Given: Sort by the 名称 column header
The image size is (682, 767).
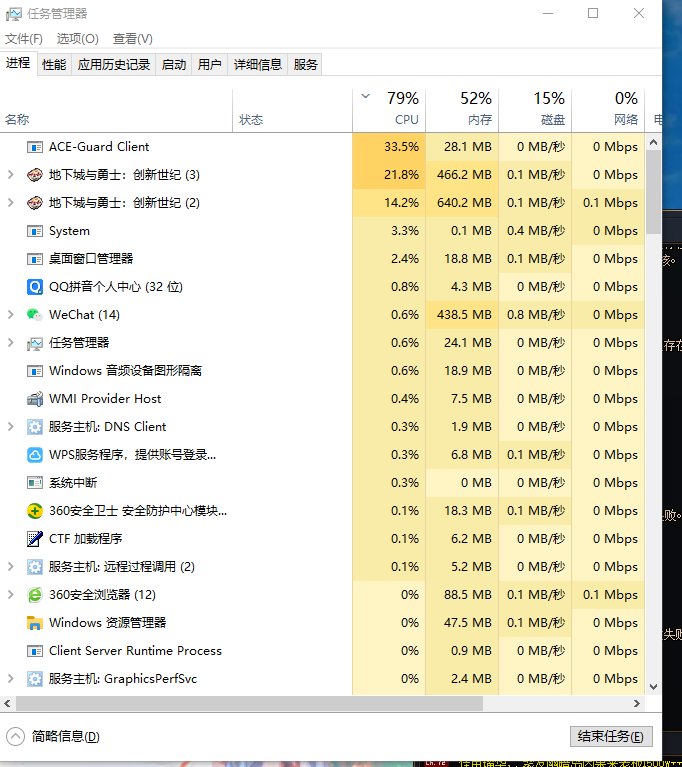Looking at the screenshot, I should click(x=116, y=111).
